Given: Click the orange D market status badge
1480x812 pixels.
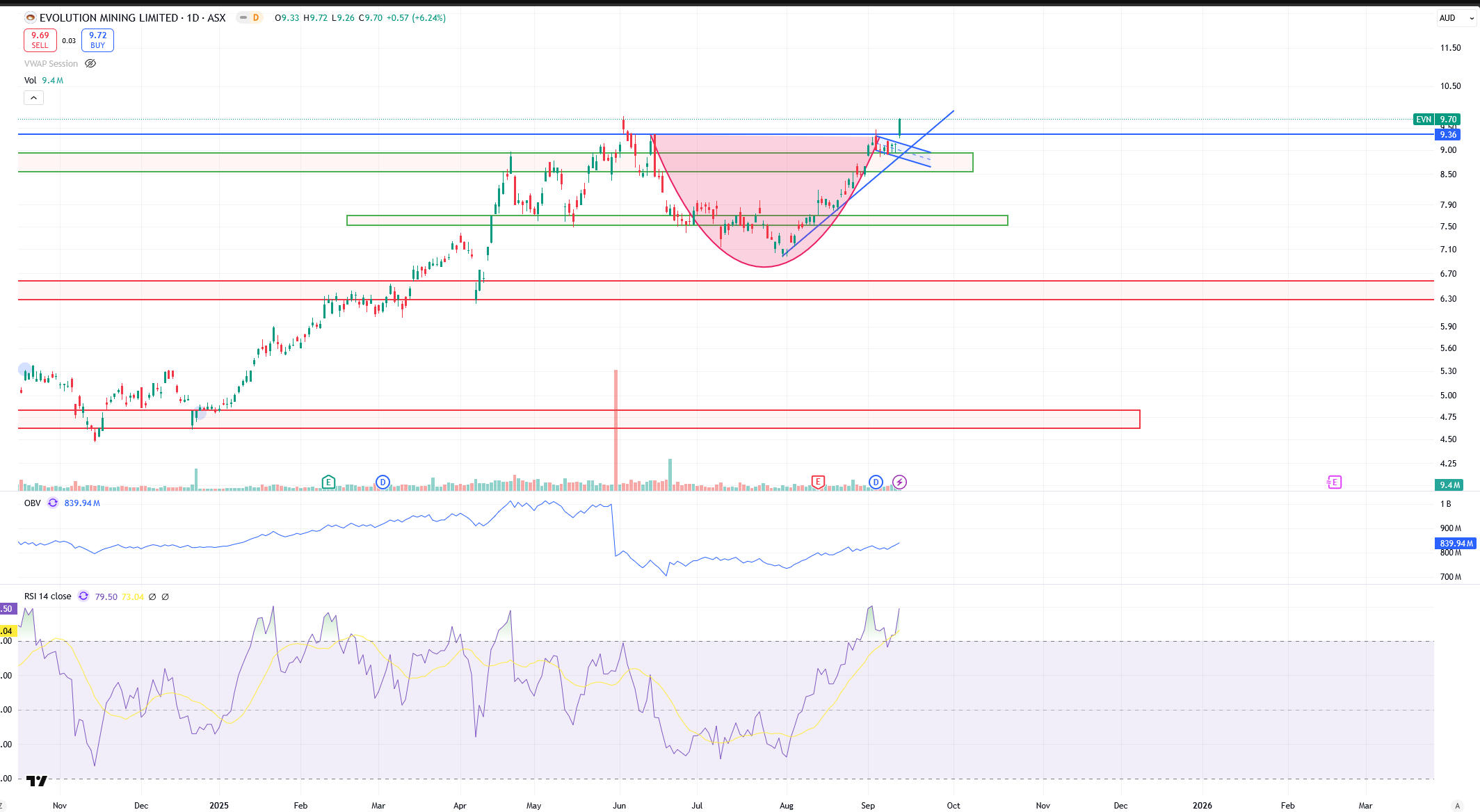Looking at the screenshot, I should [x=256, y=17].
